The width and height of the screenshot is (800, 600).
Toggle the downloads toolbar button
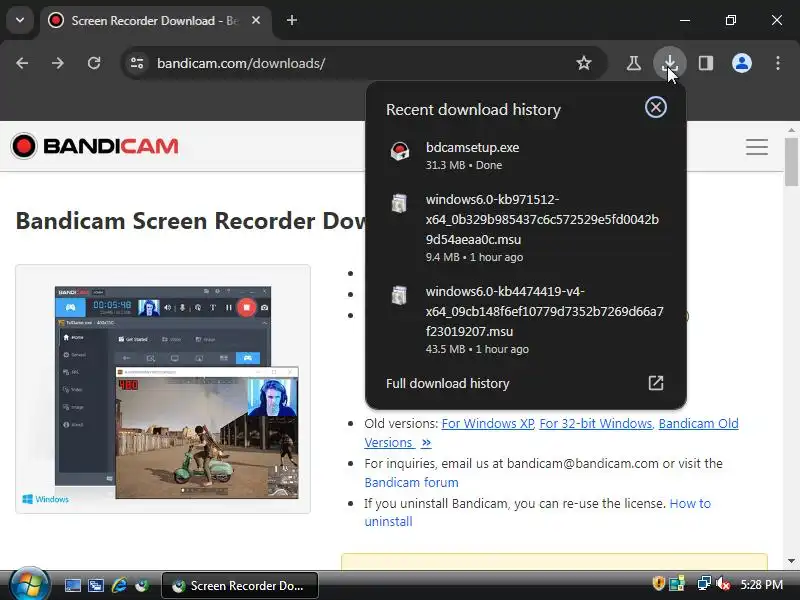[x=669, y=63]
